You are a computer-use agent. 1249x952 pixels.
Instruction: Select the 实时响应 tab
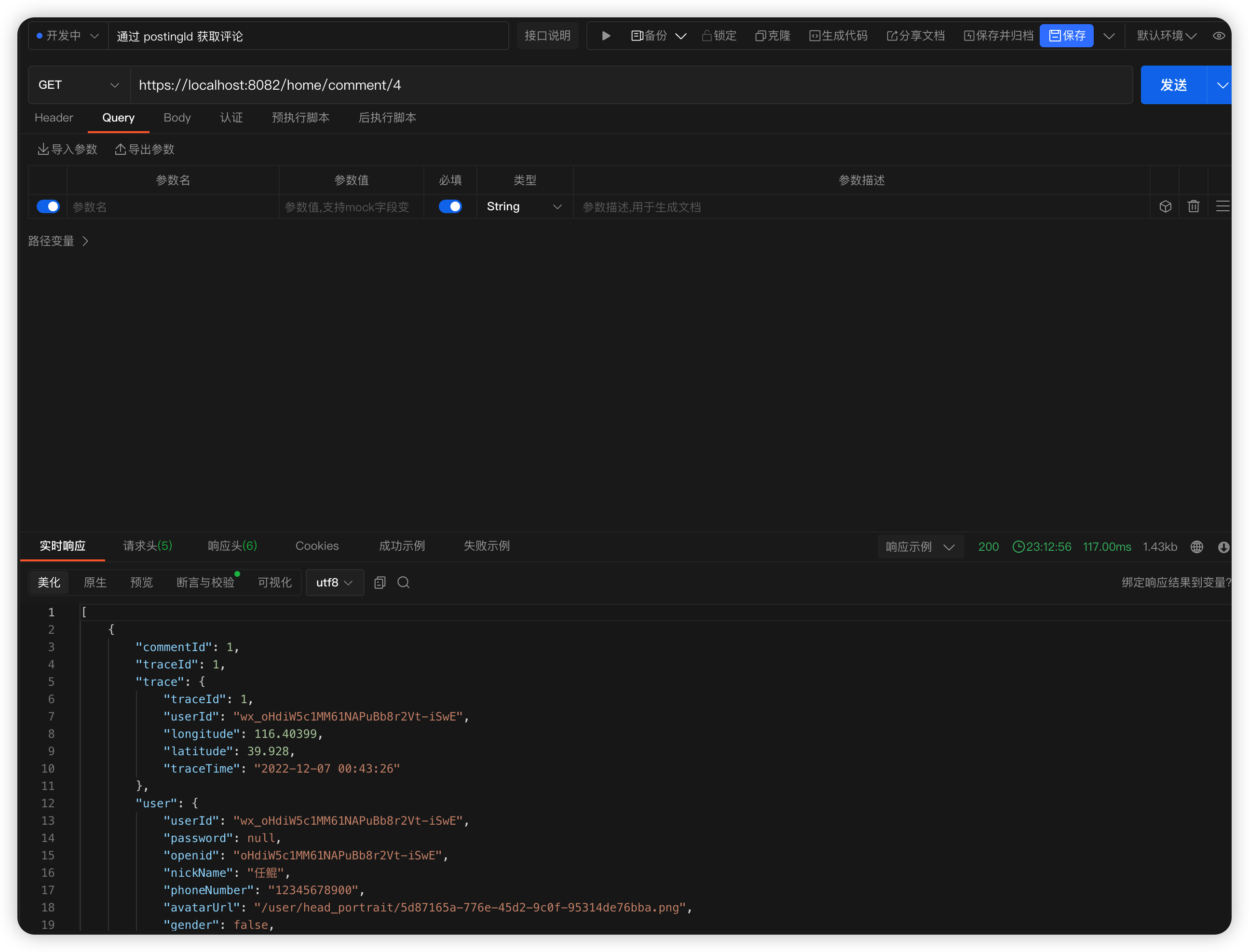click(62, 546)
